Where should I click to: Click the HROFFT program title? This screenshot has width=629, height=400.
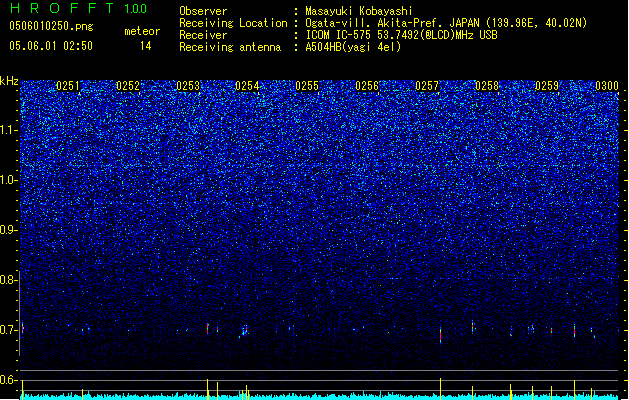pos(62,8)
